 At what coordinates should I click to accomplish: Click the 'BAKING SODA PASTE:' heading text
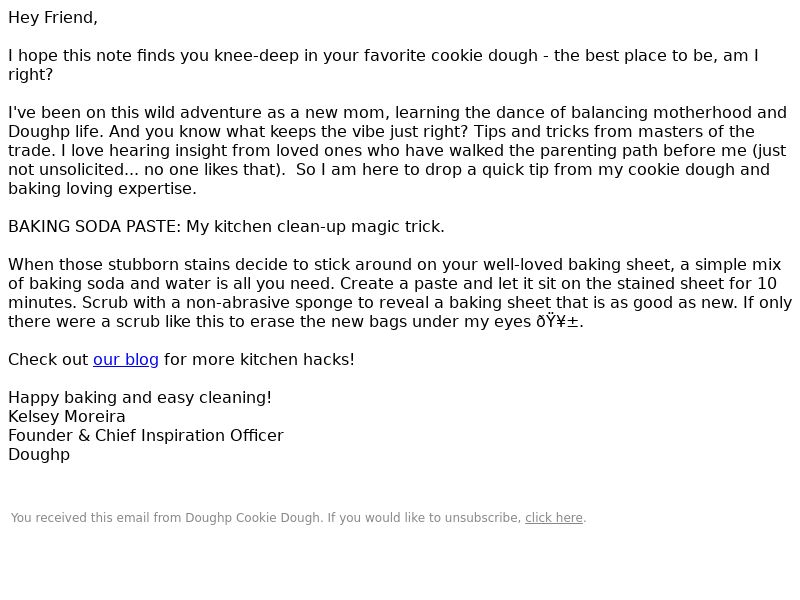click(94, 227)
